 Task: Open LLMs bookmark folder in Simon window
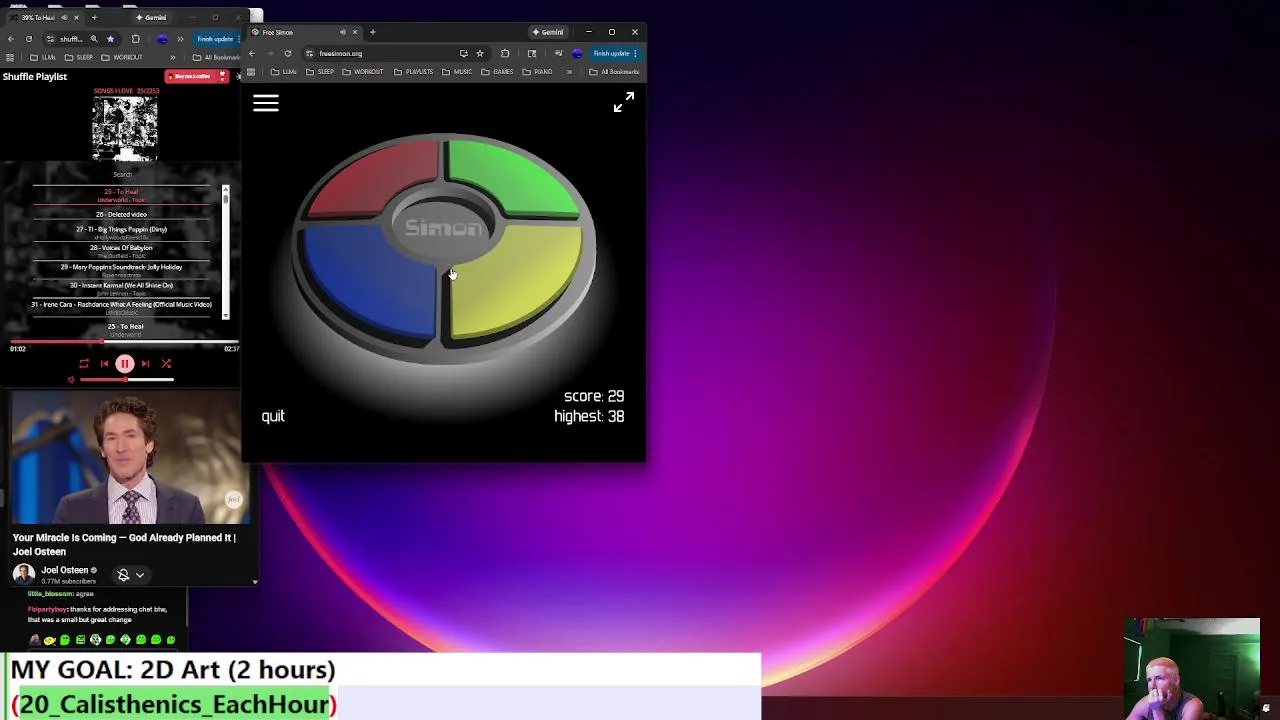click(283, 72)
